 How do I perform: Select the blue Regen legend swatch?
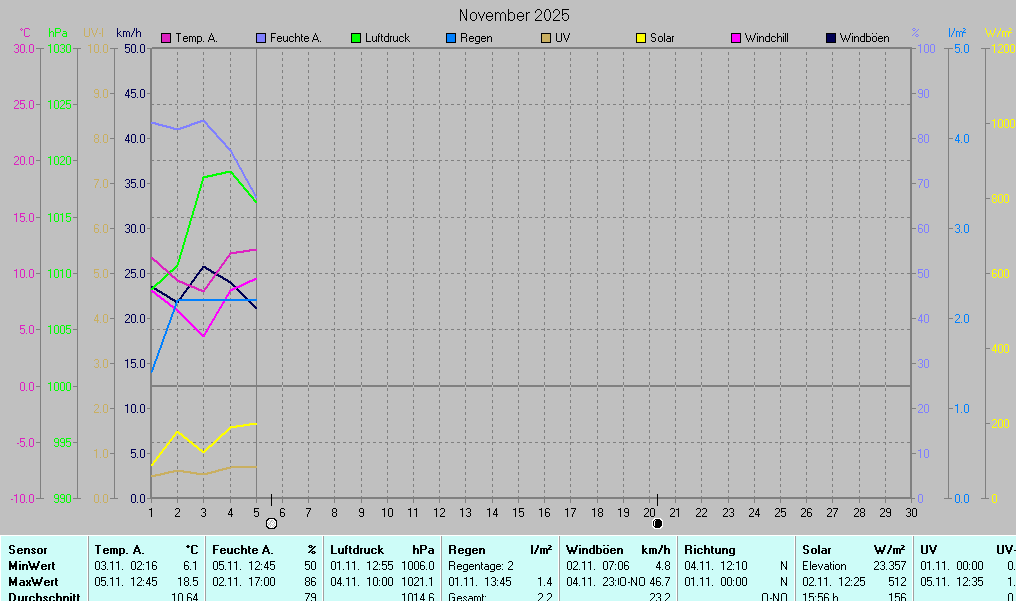[x=451, y=38]
